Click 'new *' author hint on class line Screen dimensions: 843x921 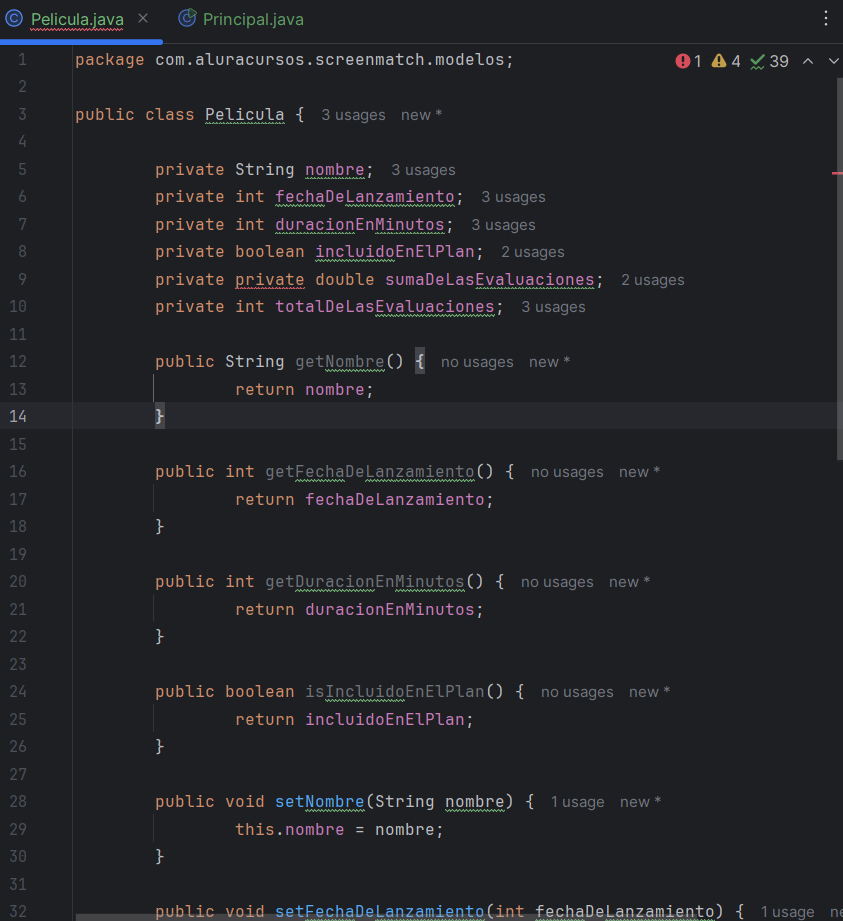point(421,115)
